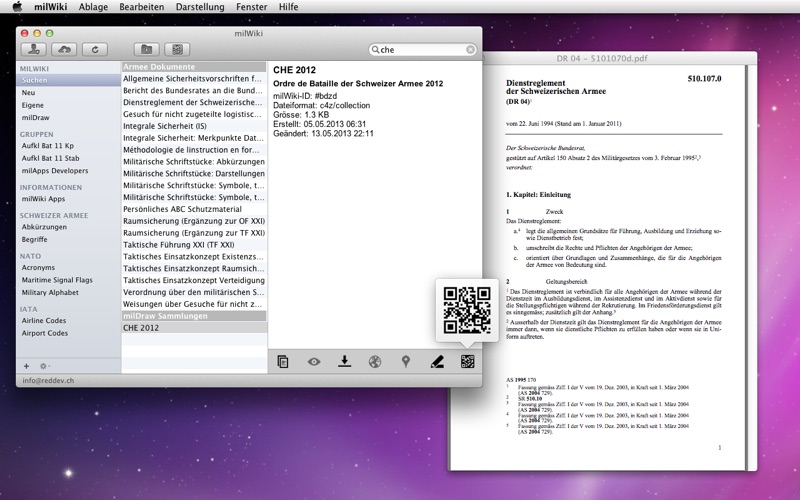800x500 pixels.
Task: Click the QR code scan toolbar button
Action: pos(177,49)
